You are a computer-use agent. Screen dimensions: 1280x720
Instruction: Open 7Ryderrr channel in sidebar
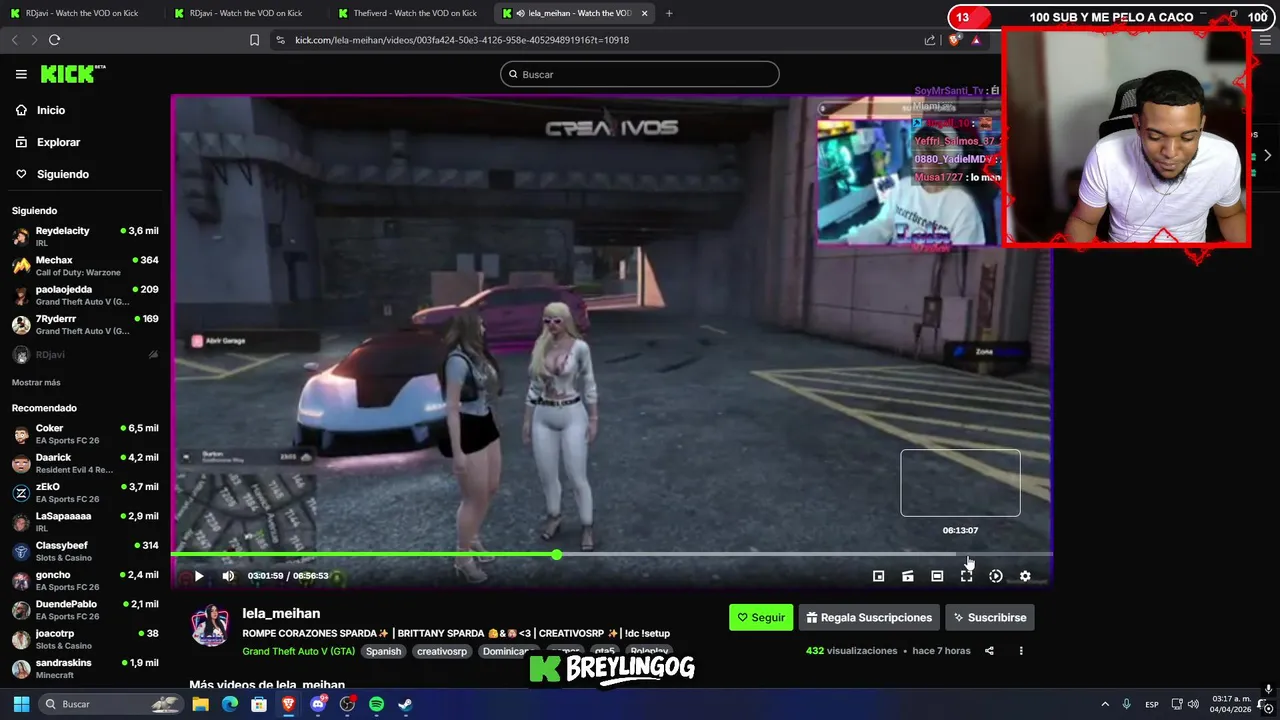pyautogui.click(x=85, y=324)
